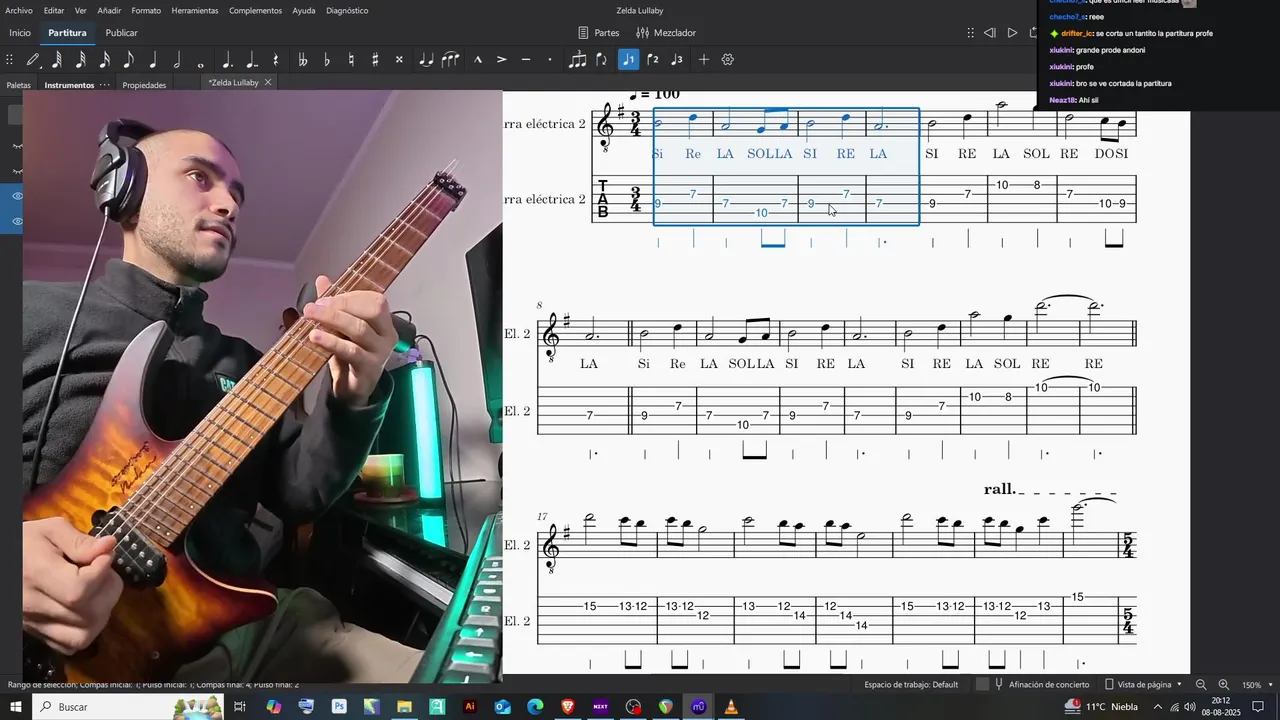This screenshot has width=1280, height=720.
Task: Insert a tuplet
Action: (x=577, y=60)
